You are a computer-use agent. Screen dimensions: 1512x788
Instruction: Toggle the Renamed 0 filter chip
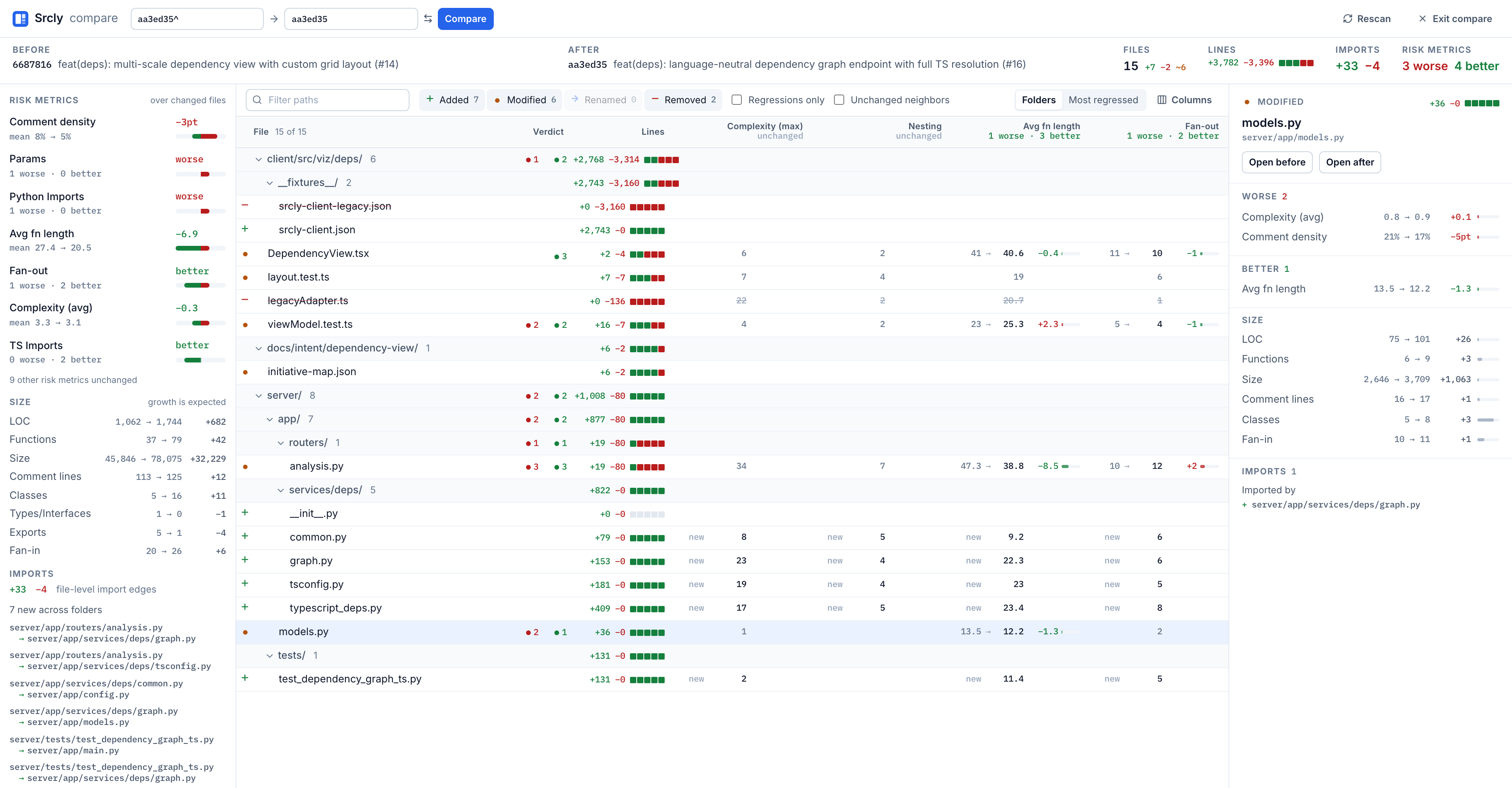point(603,100)
